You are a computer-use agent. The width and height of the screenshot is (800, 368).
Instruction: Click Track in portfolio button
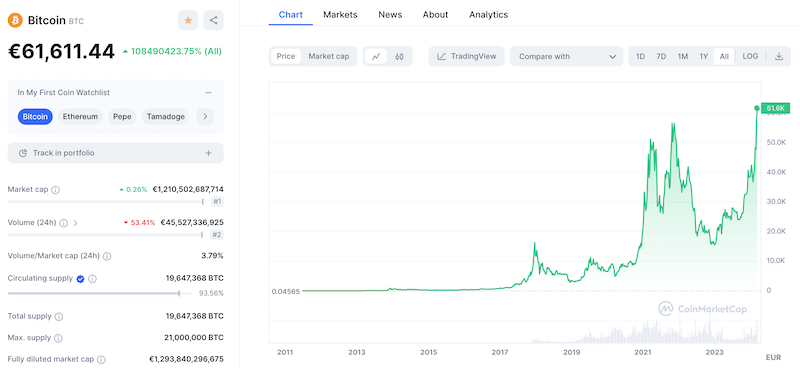[x=115, y=153]
